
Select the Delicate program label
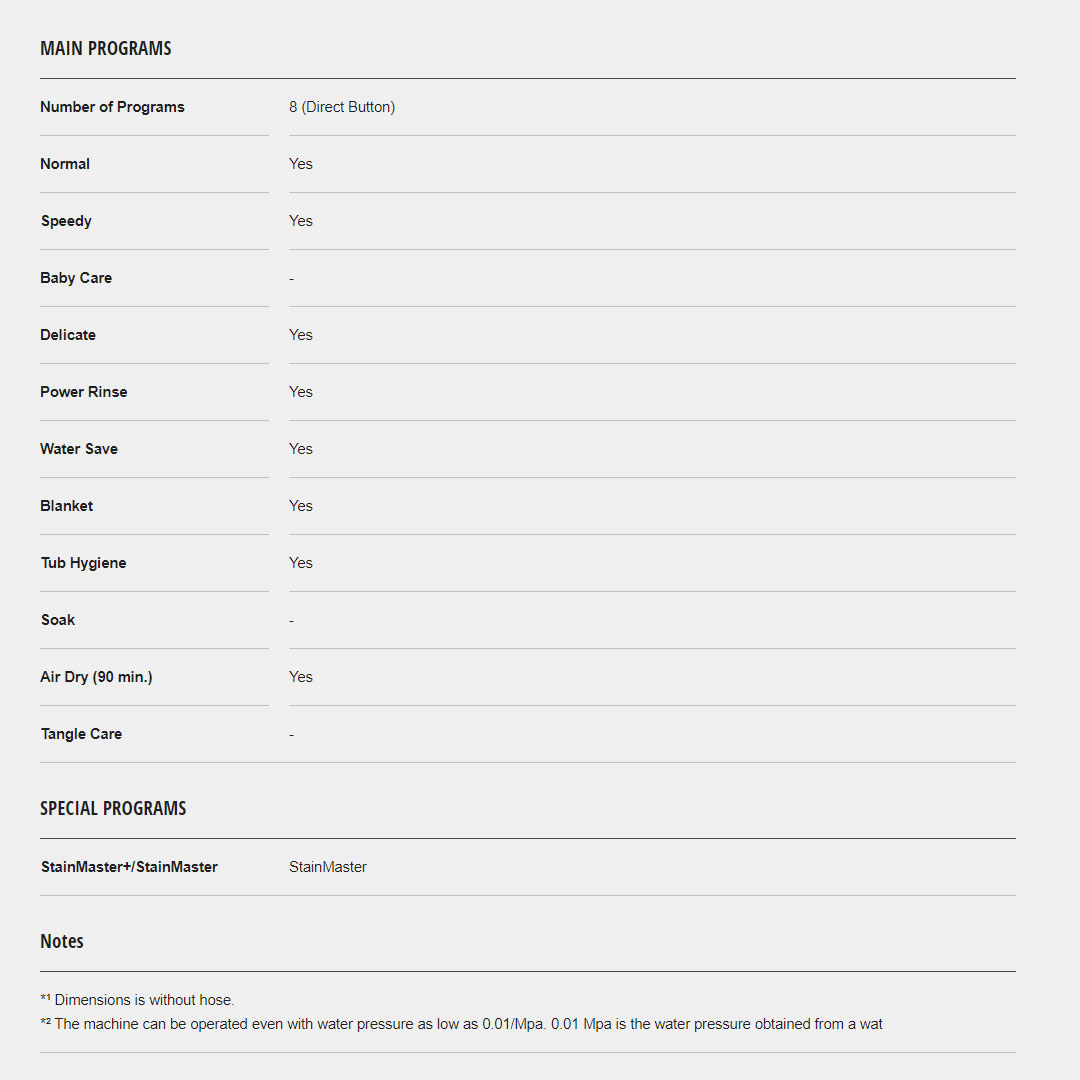pos(68,335)
